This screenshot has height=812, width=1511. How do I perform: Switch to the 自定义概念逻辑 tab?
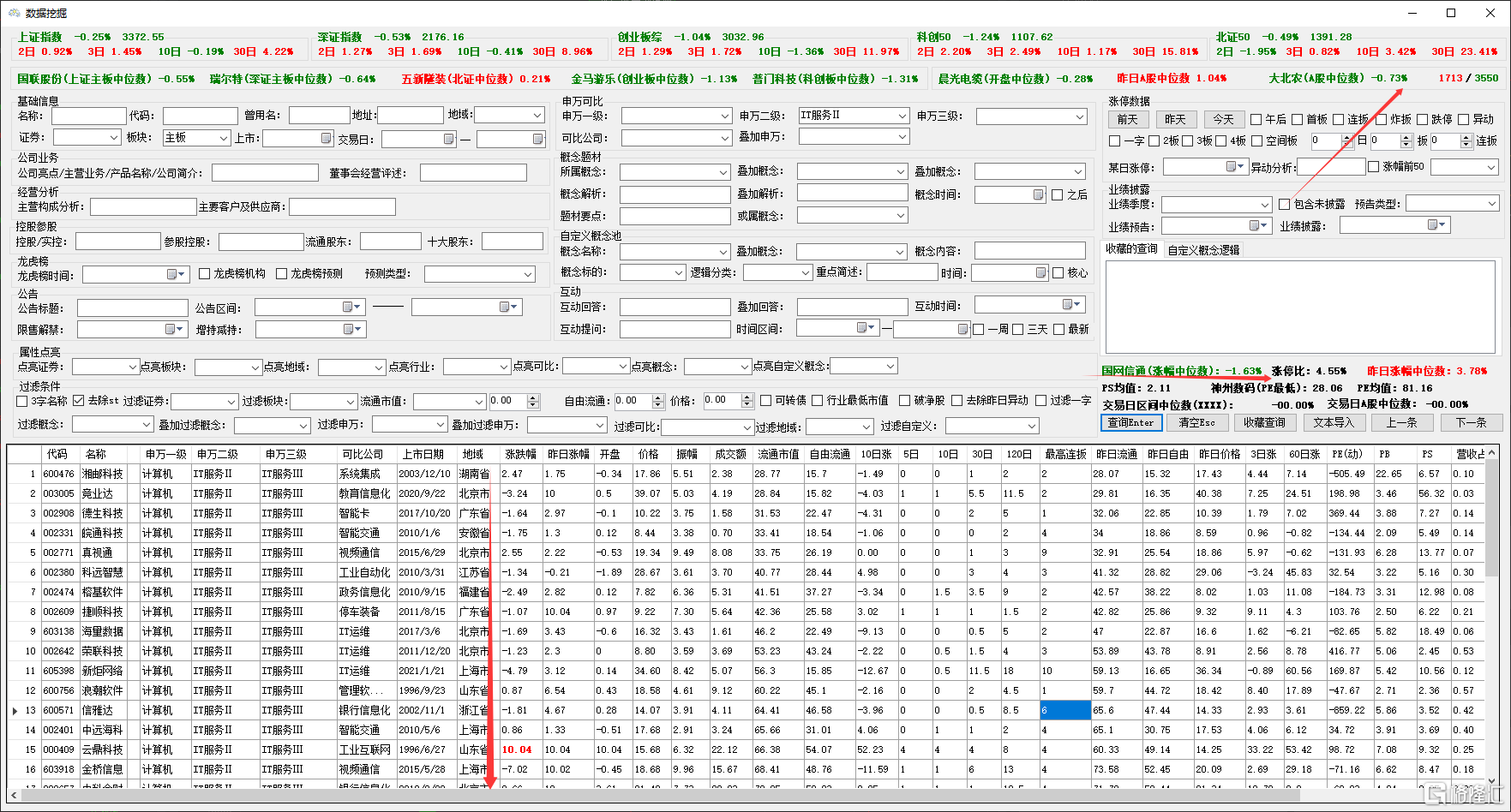(x=1204, y=250)
